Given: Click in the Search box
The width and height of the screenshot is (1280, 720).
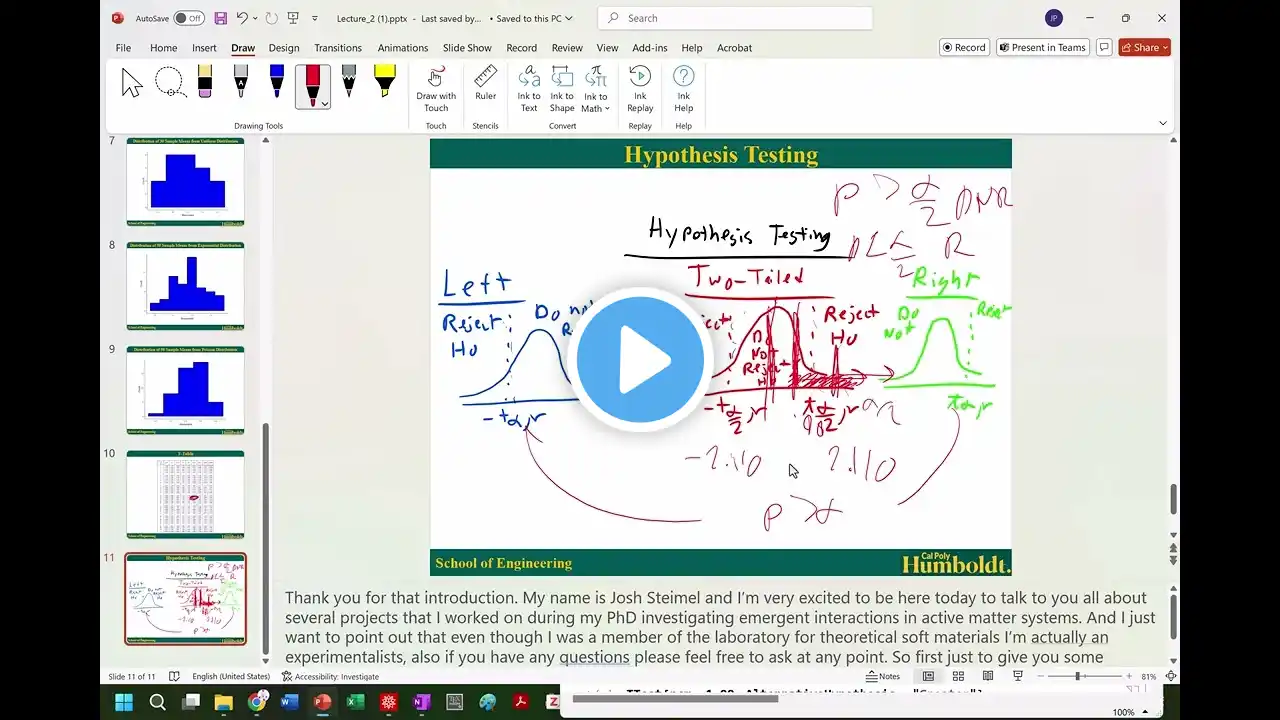Looking at the screenshot, I should (735, 18).
